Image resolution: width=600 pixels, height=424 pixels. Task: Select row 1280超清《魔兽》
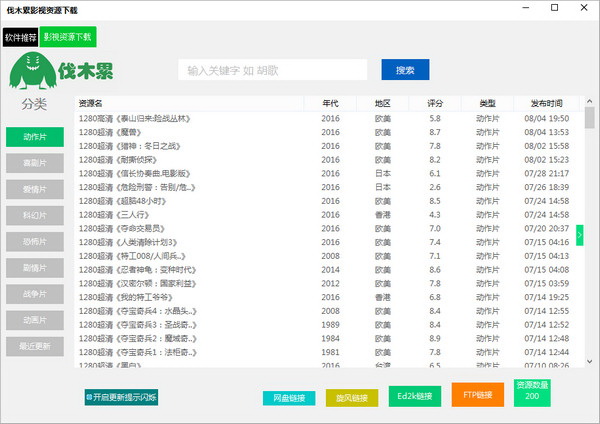329,132
